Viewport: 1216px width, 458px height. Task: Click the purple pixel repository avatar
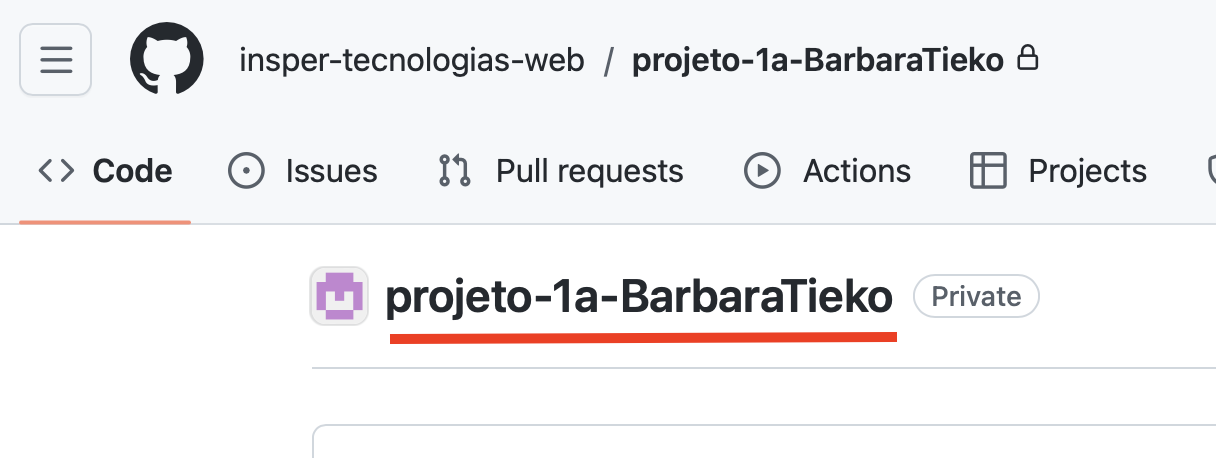(x=340, y=297)
